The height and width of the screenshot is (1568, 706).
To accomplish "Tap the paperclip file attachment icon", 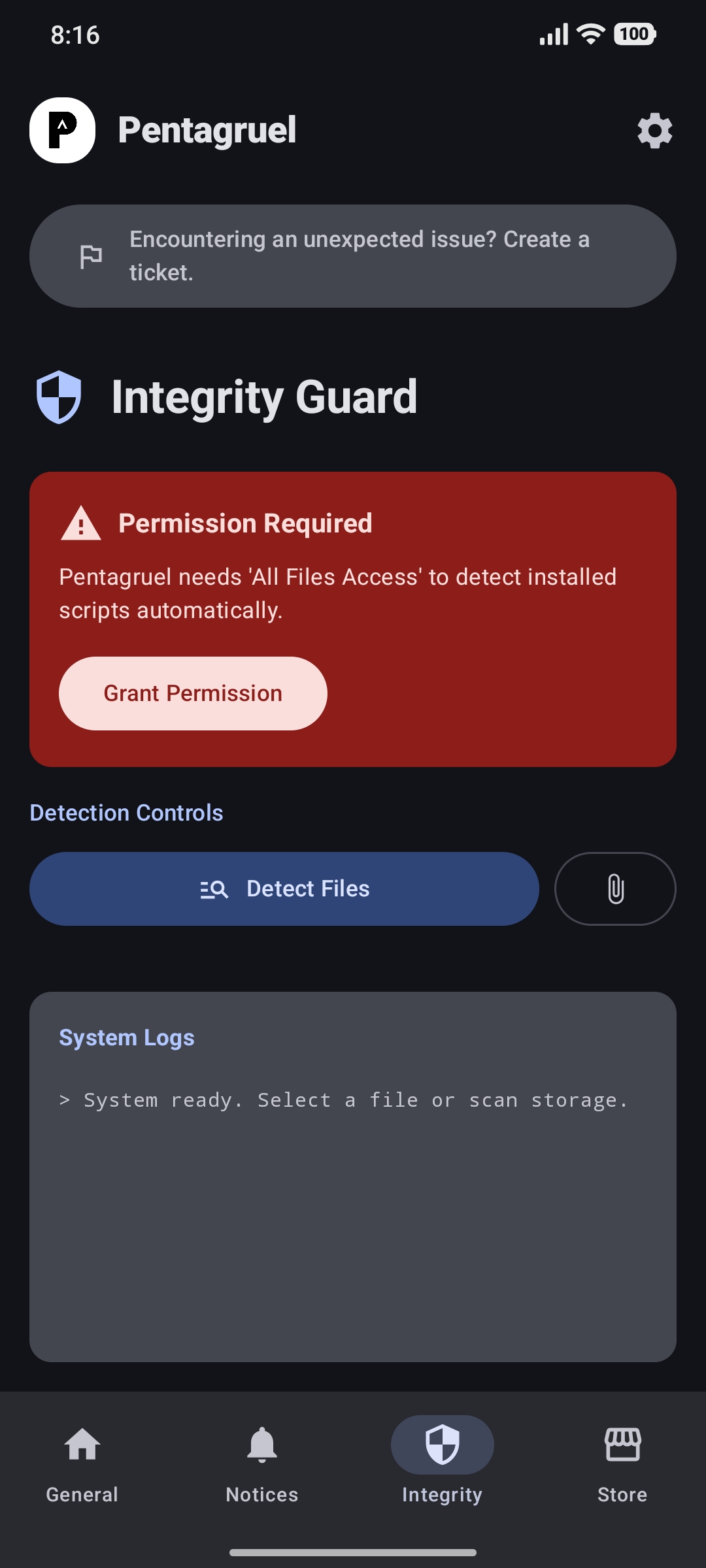I will click(x=614, y=889).
